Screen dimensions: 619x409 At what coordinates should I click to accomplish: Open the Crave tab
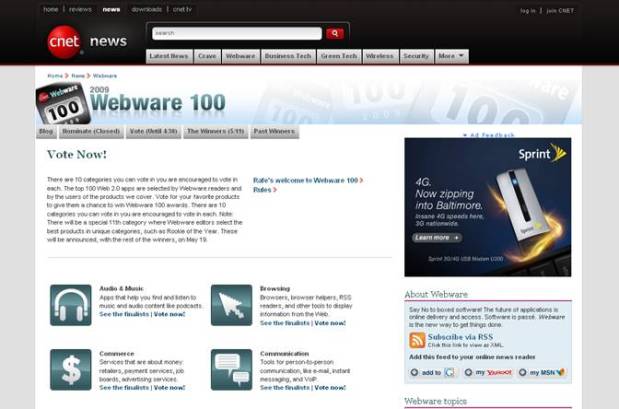(x=207, y=56)
